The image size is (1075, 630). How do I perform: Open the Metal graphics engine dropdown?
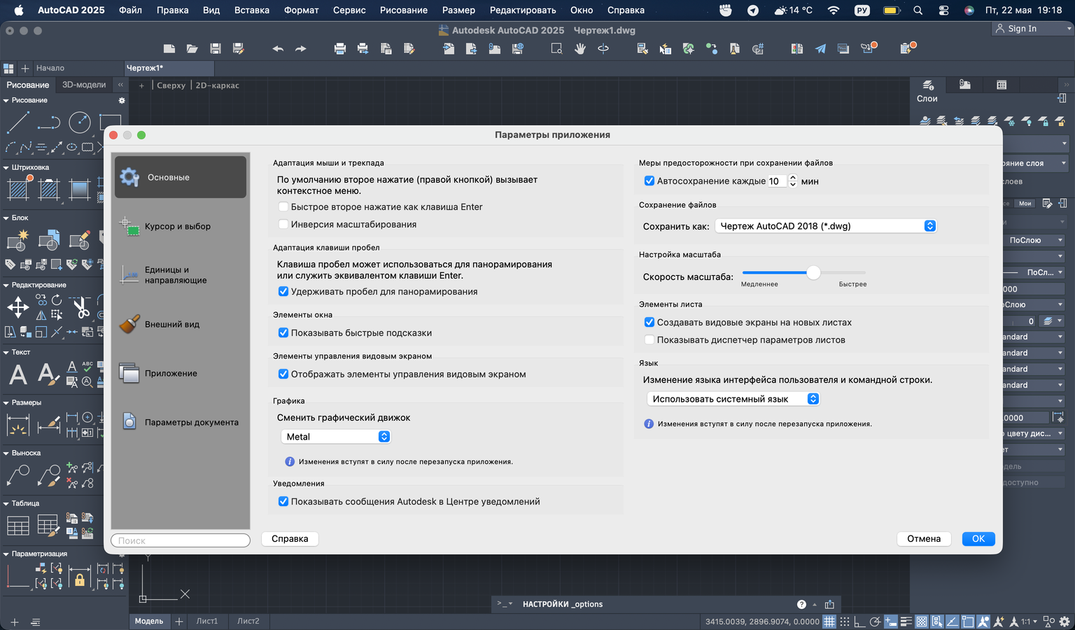pyautogui.click(x=336, y=437)
